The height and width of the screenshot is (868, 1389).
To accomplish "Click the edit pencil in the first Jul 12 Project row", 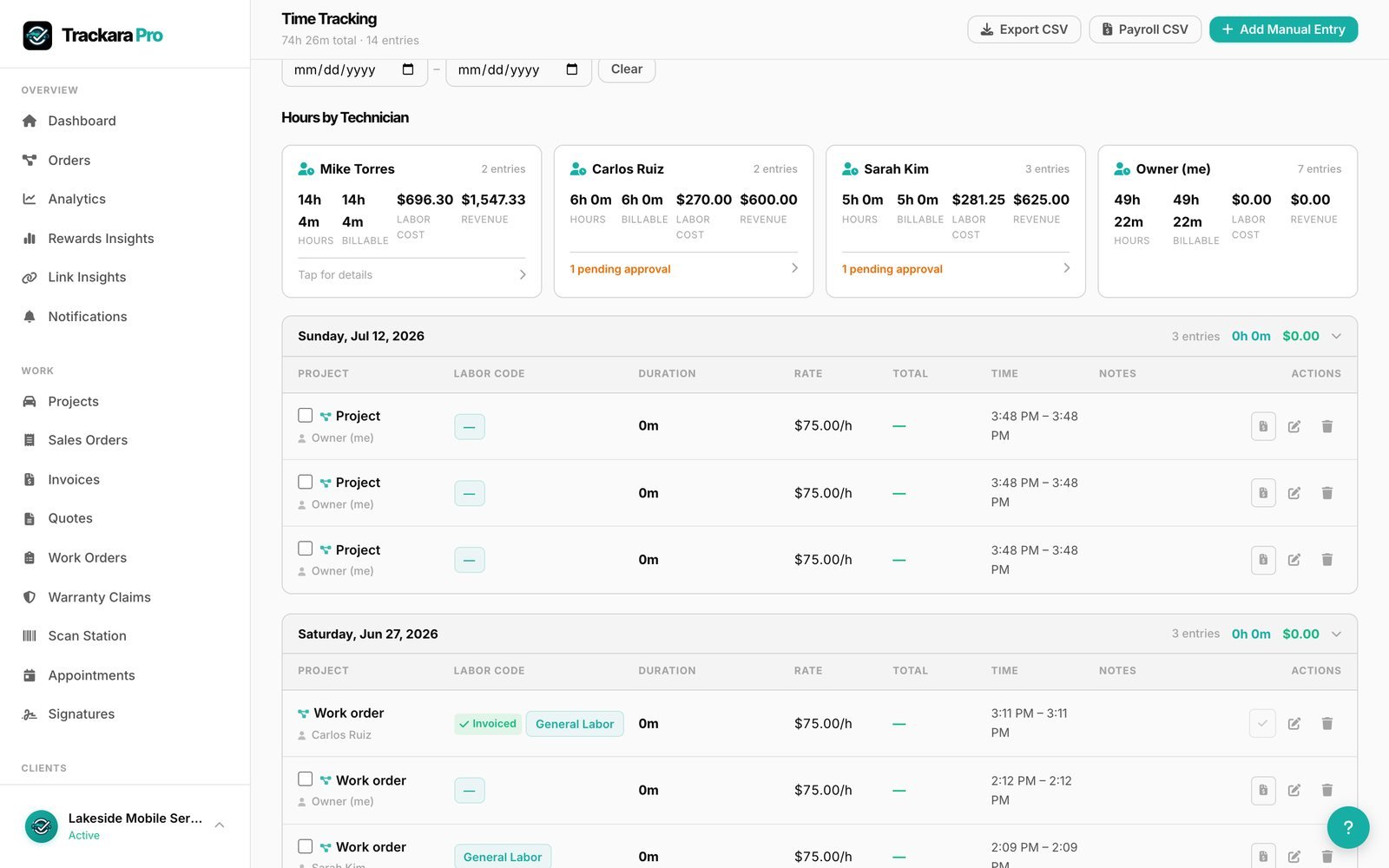I will point(1294,426).
